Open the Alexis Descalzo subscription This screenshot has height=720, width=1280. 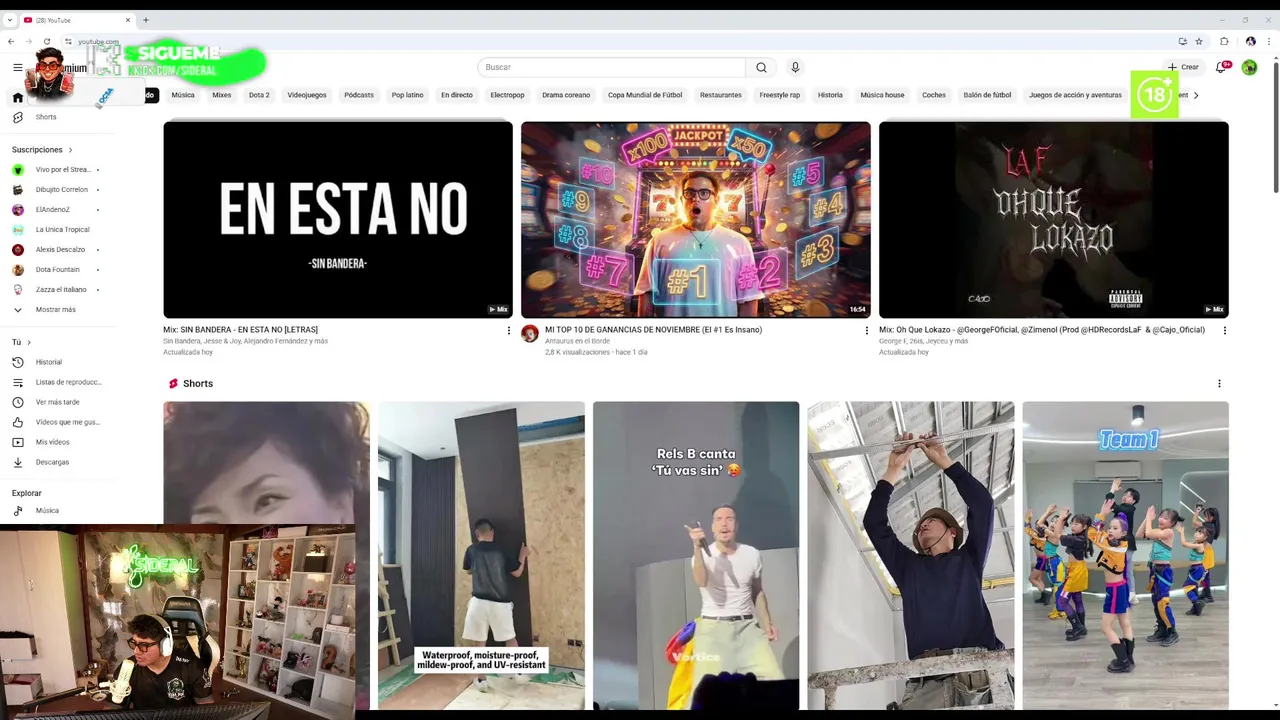[x=57, y=250]
